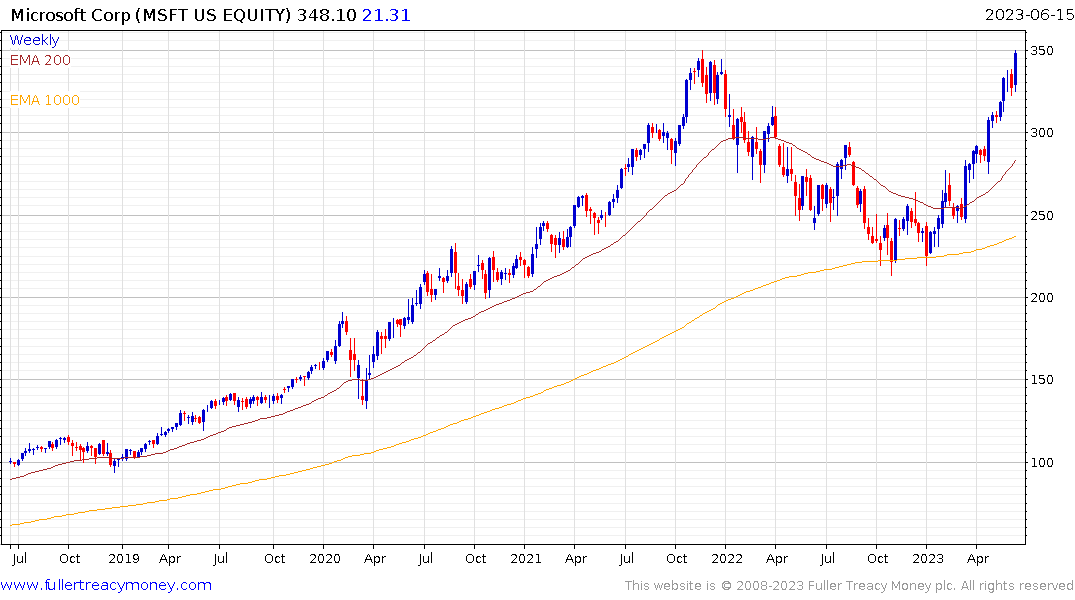
Task: Click the 350 price axis label
Action: click(1042, 51)
